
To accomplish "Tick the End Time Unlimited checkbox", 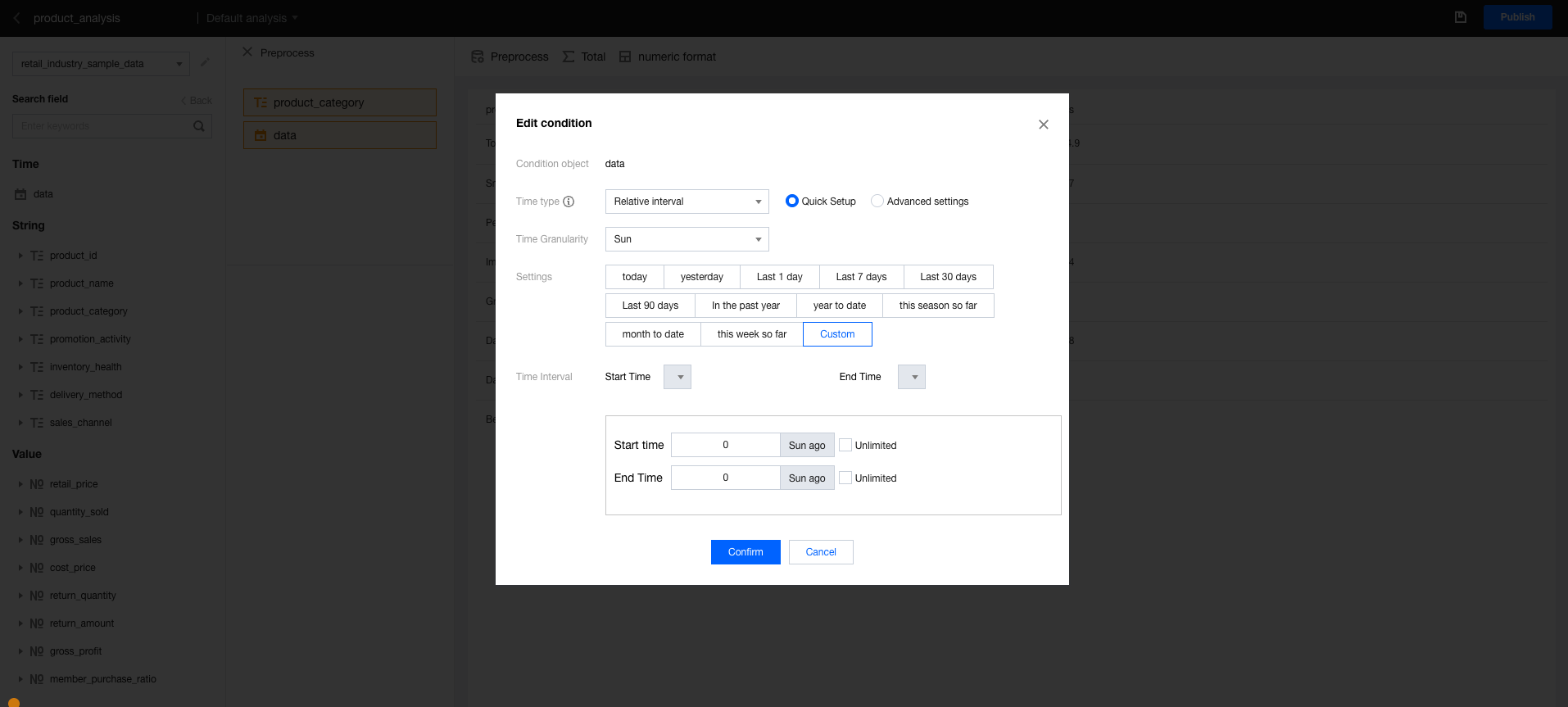I will pyautogui.click(x=845, y=478).
